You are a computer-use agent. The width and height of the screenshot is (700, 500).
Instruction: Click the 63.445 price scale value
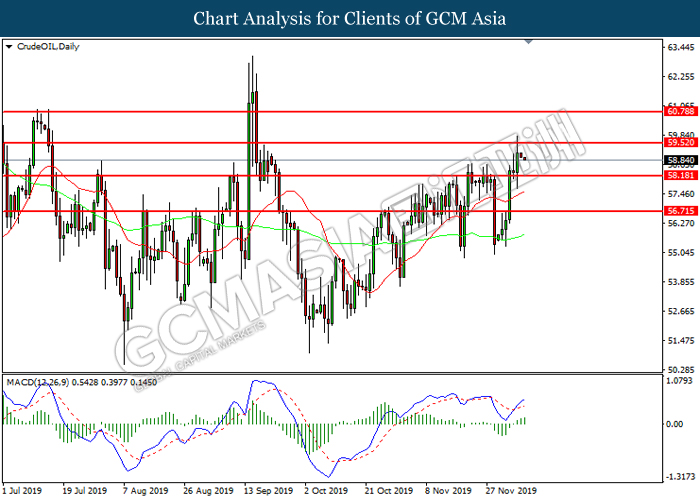click(681, 47)
